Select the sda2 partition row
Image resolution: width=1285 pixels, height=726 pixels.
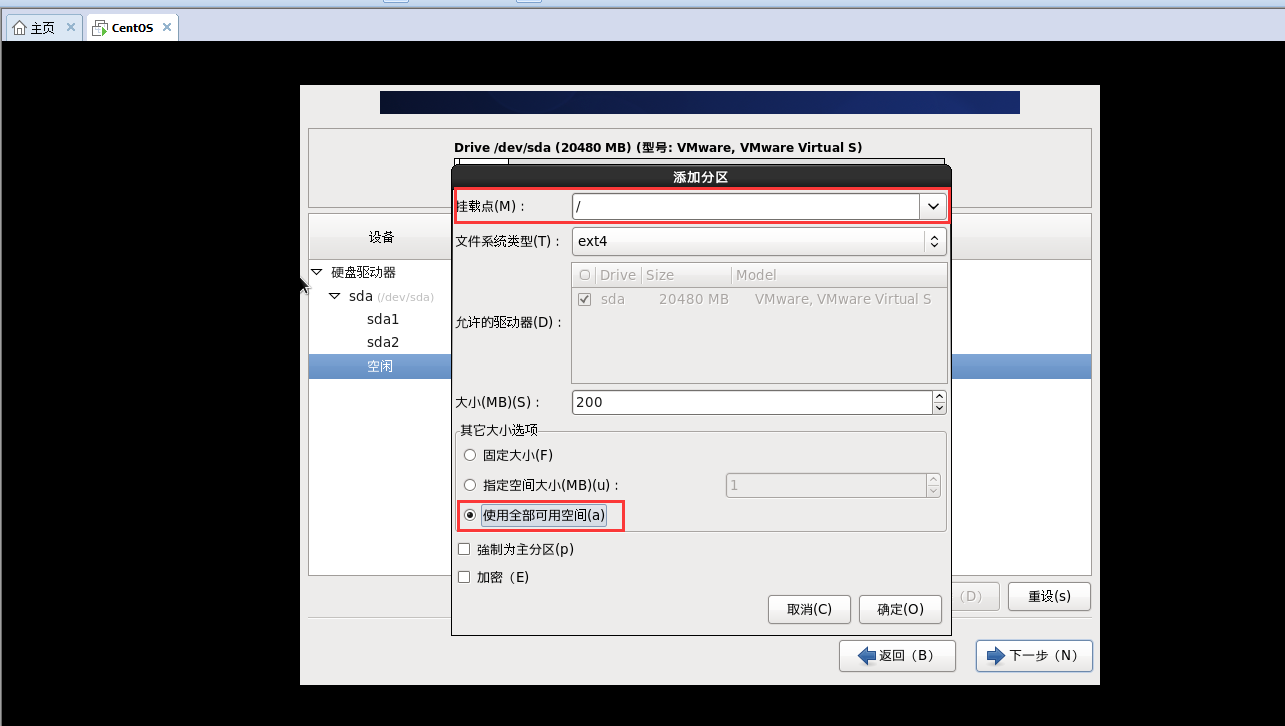(x=382, y=342)
